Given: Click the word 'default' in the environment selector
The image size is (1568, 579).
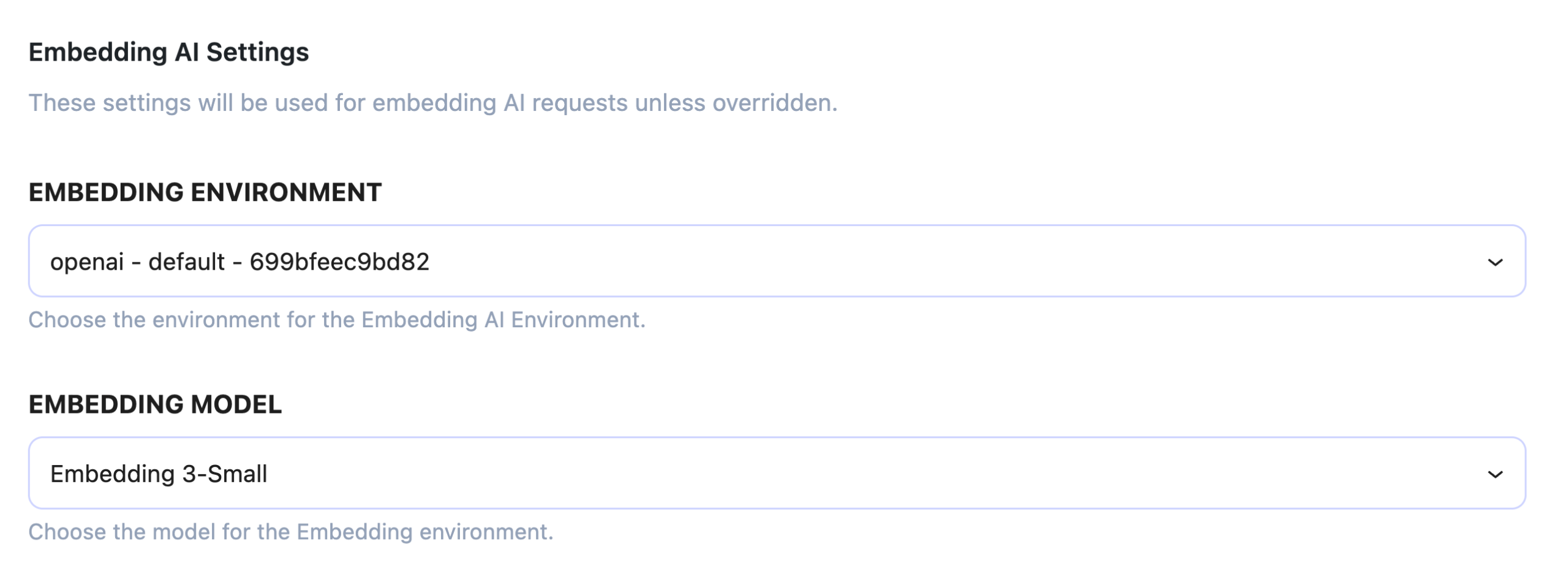Looking at the screenshot, I should click(186, 262).
